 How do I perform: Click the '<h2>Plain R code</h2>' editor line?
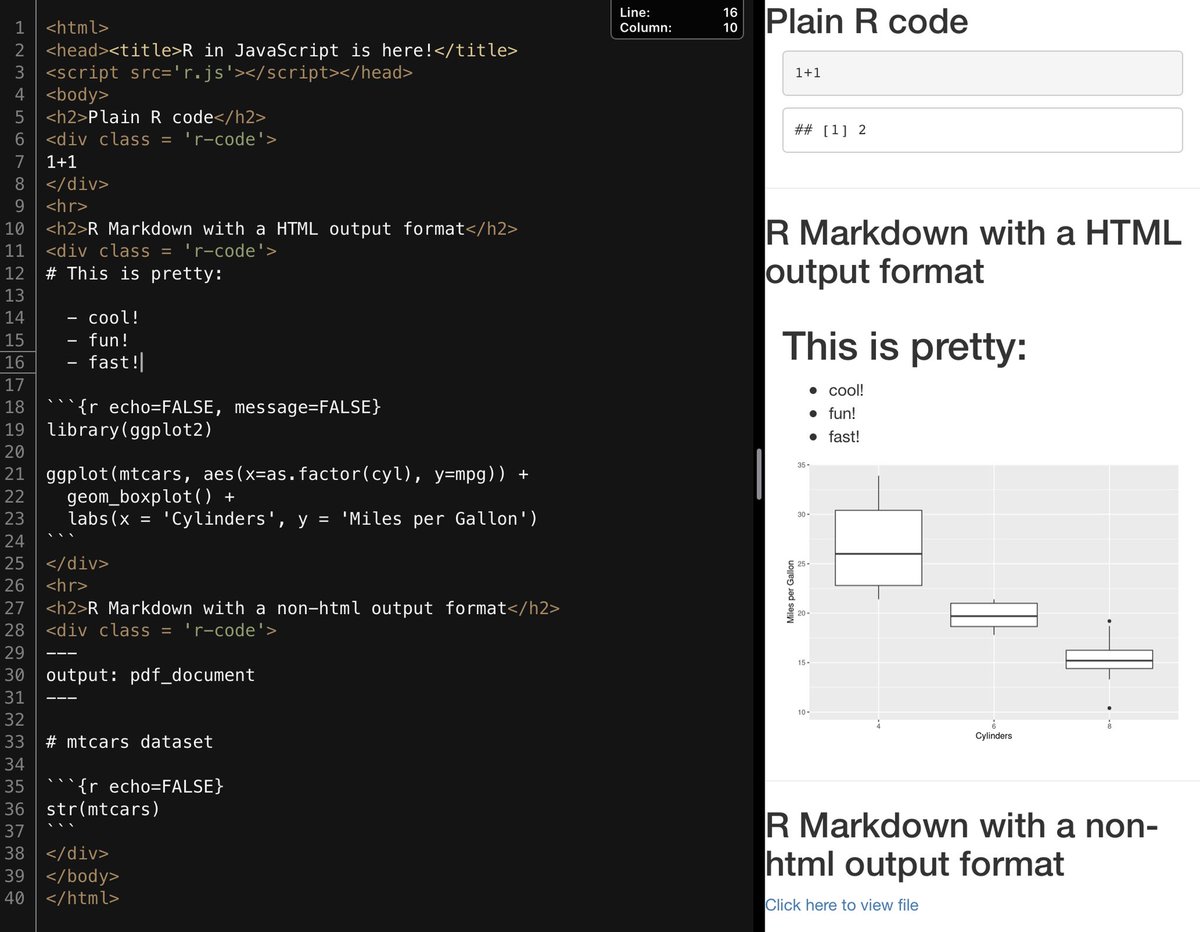click(155, 117)
